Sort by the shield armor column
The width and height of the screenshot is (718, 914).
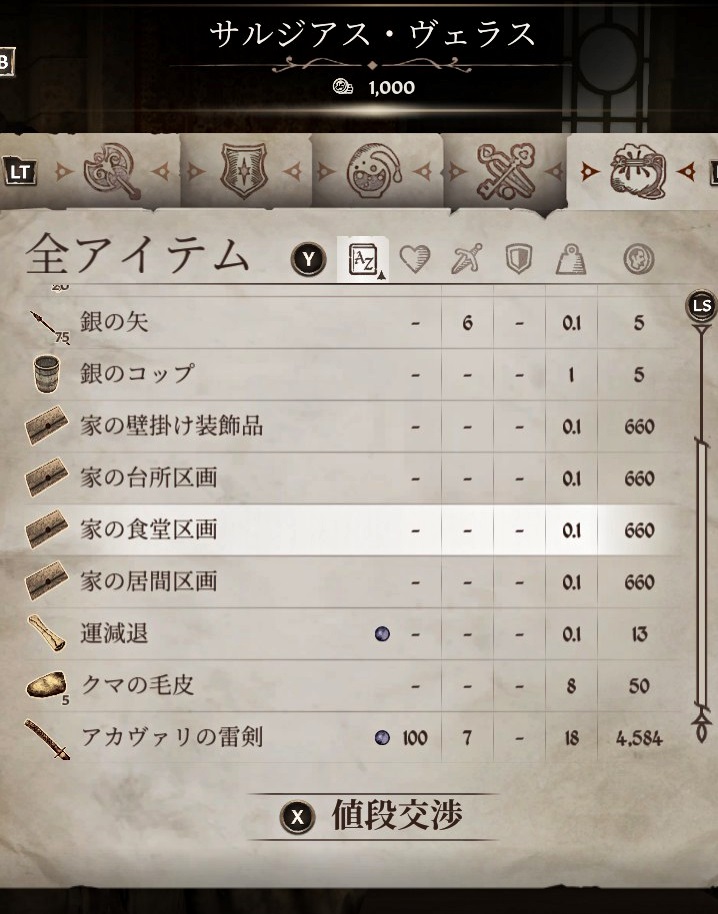pyautogui.click(x=519, y=259)
